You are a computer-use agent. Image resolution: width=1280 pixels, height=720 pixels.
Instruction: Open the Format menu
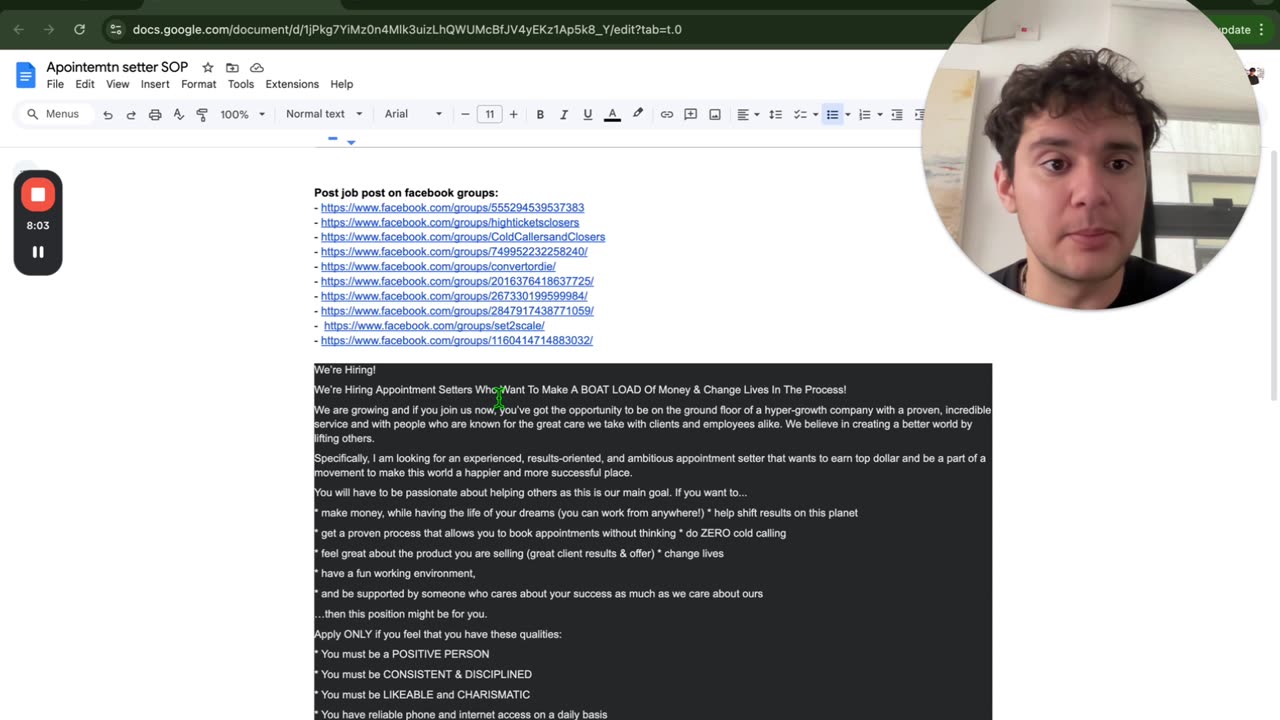point(198,84)
